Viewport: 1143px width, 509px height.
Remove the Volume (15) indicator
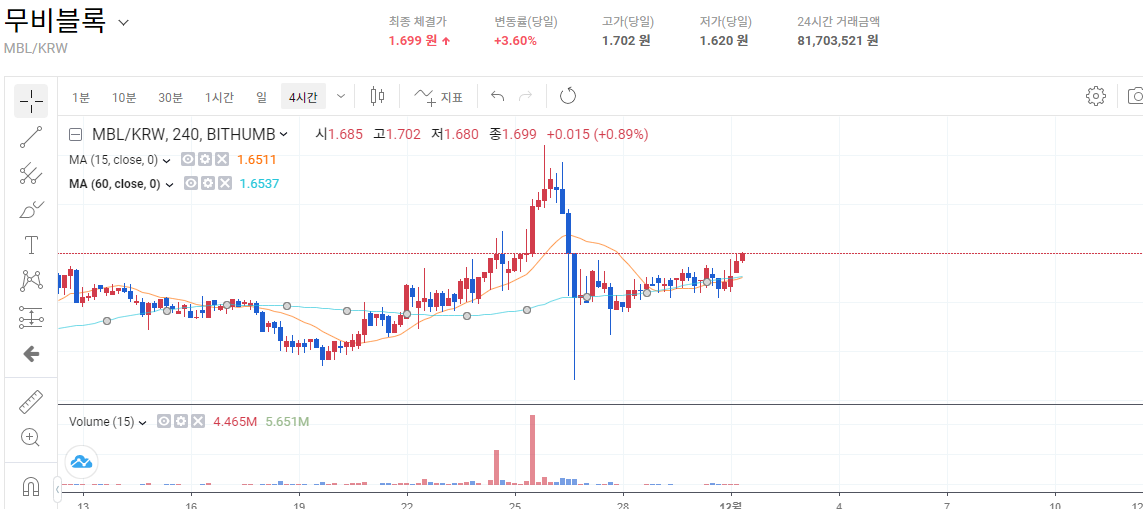coord(198,421)
